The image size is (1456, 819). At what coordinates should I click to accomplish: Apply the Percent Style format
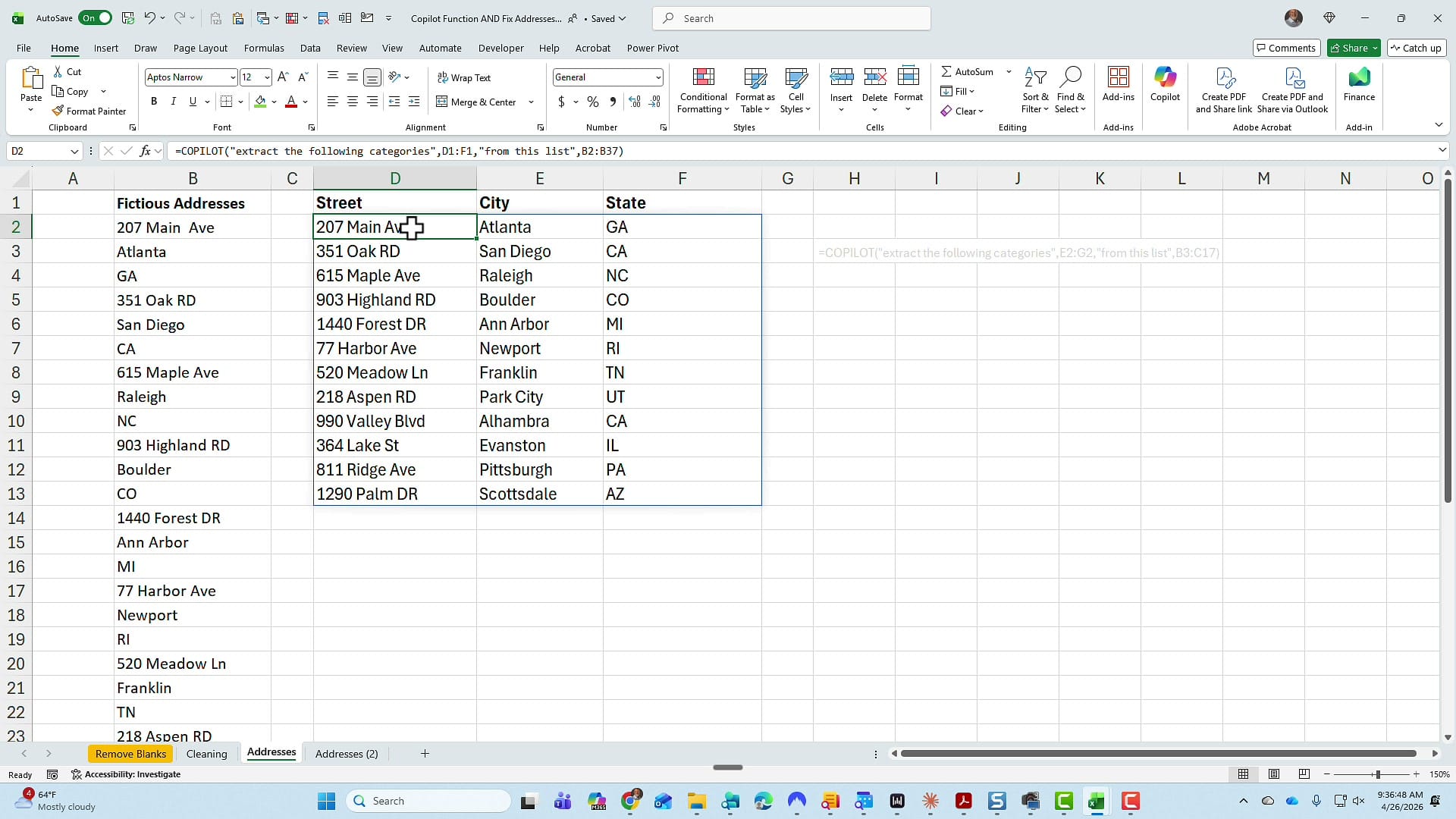pos(592,102)
